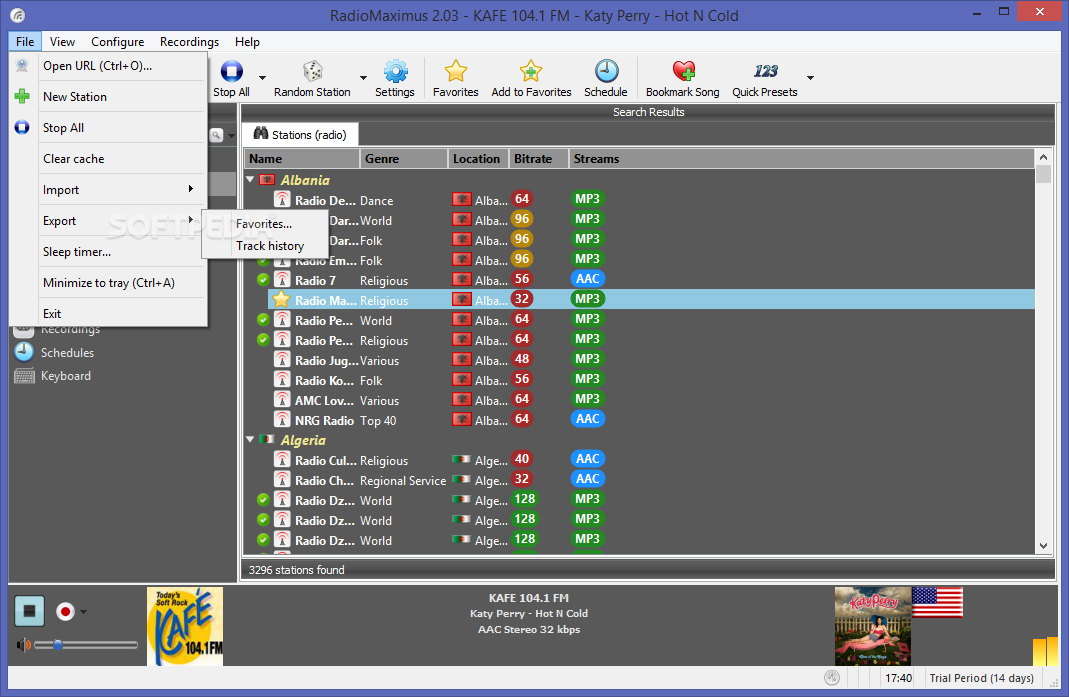Click Trial Period (14 days) status text
The width and height of the screenshot is (1069, 697).
point(982,678)
